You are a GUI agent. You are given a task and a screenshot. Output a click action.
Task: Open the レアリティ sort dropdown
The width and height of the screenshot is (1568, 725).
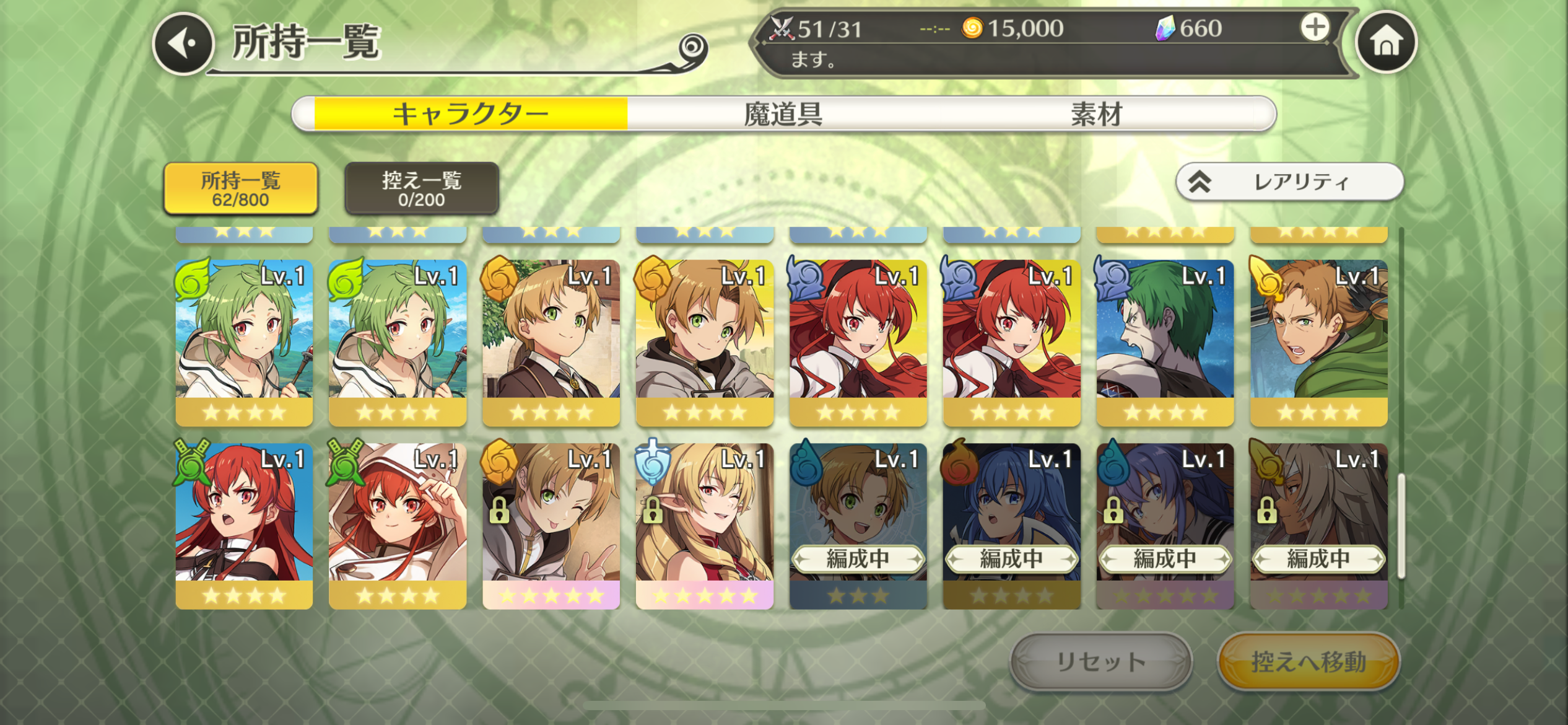[1289, 182]
